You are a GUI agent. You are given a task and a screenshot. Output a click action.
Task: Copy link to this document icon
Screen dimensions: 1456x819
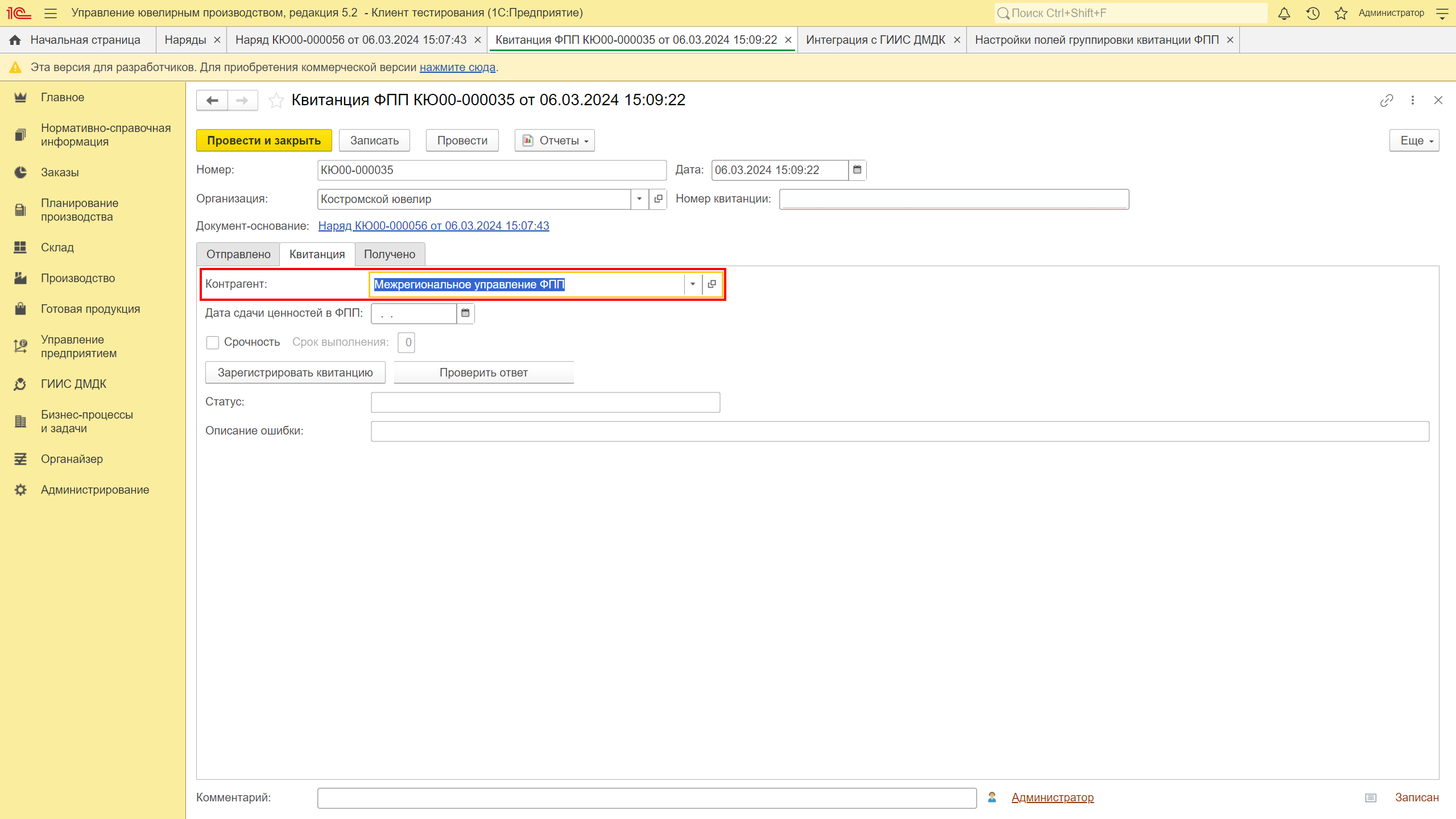pyautogui.click(x=1387, y=101)
